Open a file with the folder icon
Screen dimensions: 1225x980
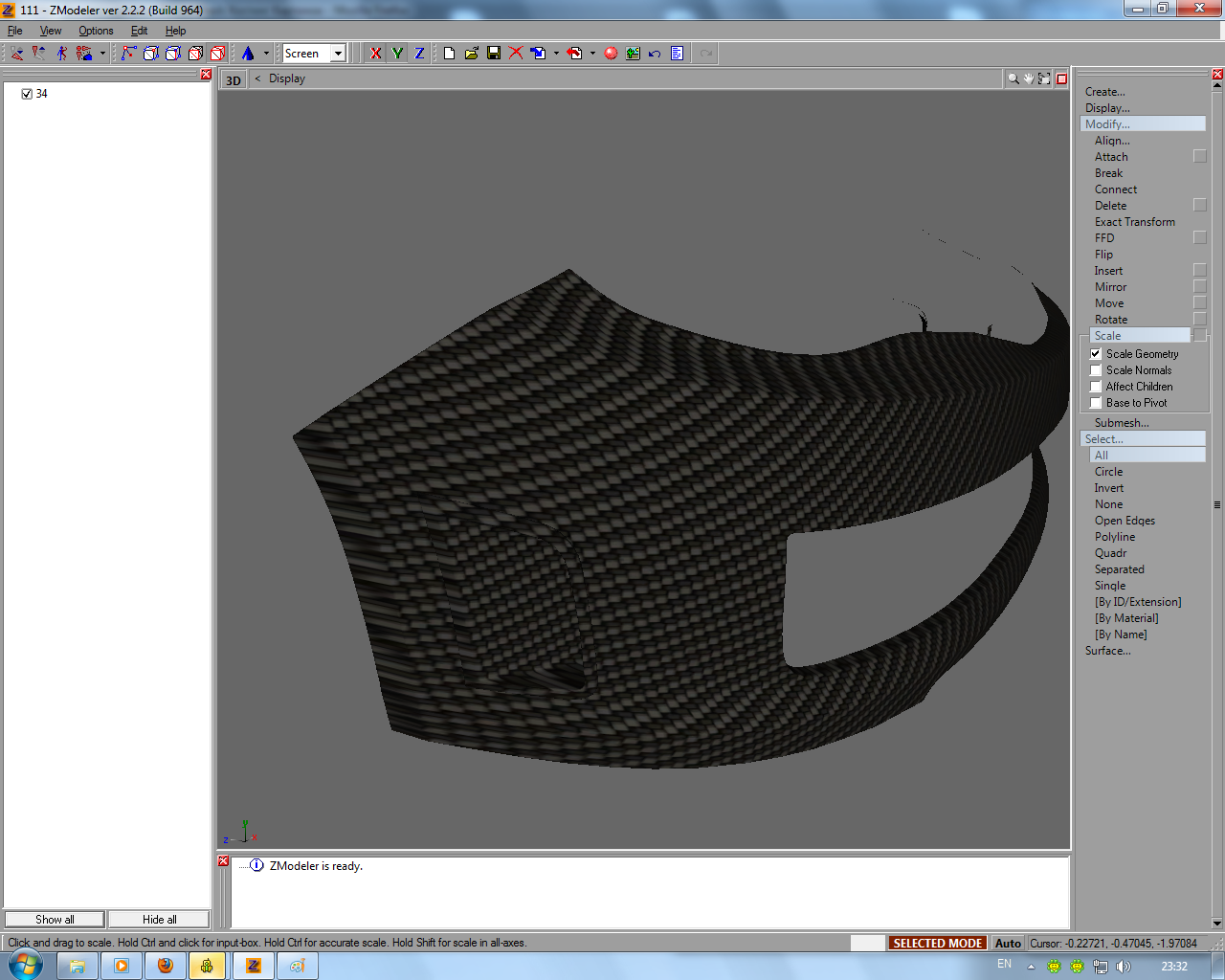(472, 54)
